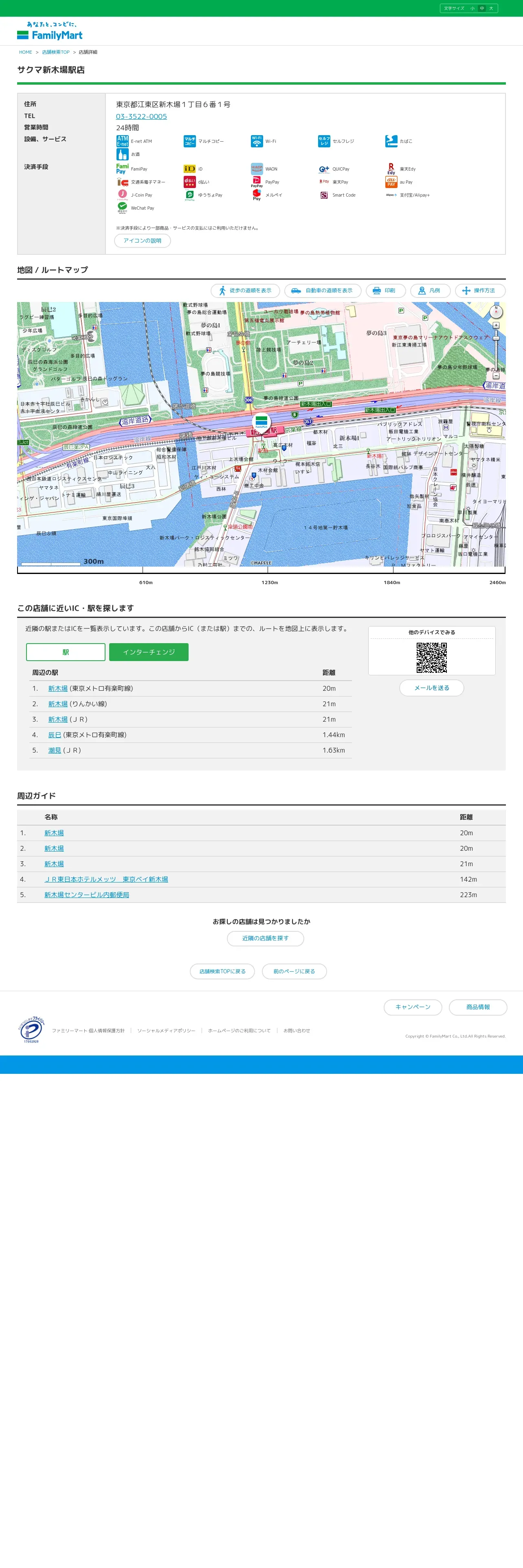The image size is (523, 1568).
Task: Zoom in the map with plus button
Action: coord(496,325)
